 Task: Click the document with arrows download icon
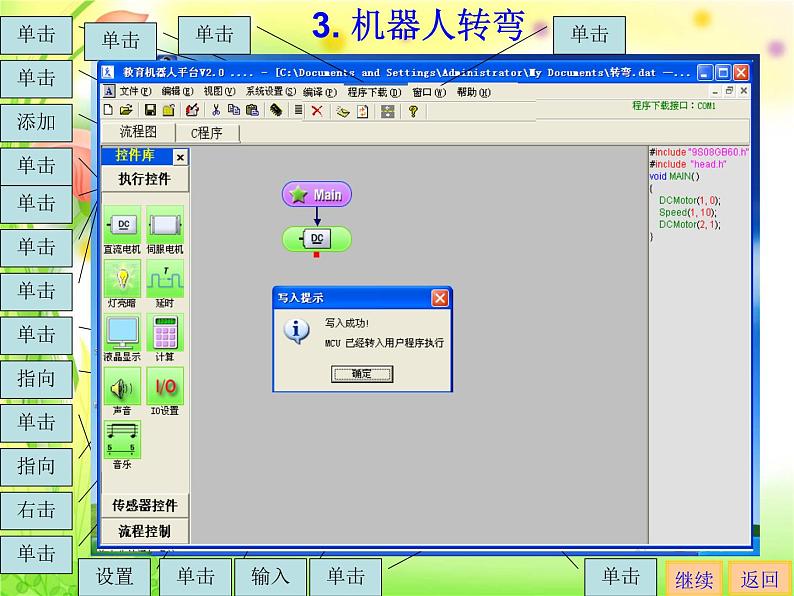coord(363,111)
